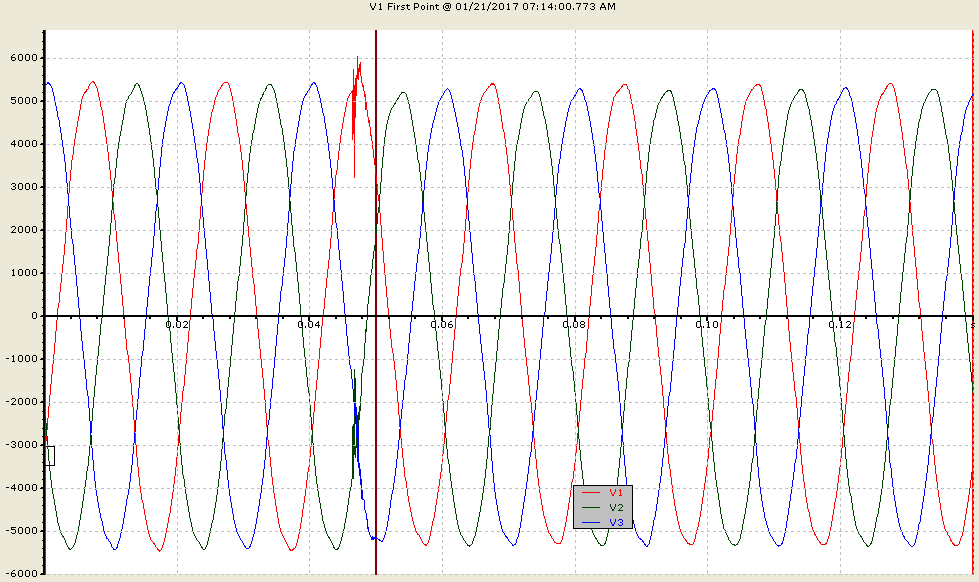979x582 pixels.
Task: Click the 0.02 time axis label
Action: click(177, 325)
